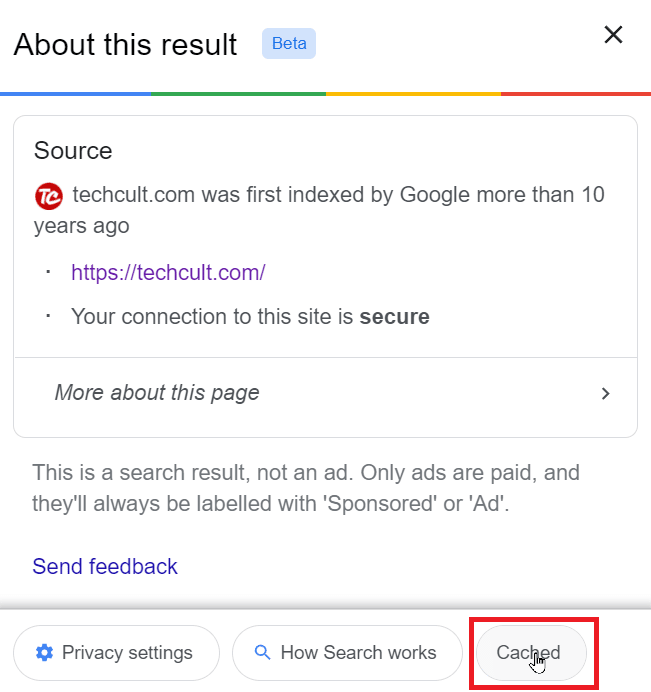This screenshot has width=651, height=692.
Task: Open the https://techcult.com/ link
Action: (x=168, y=272)
